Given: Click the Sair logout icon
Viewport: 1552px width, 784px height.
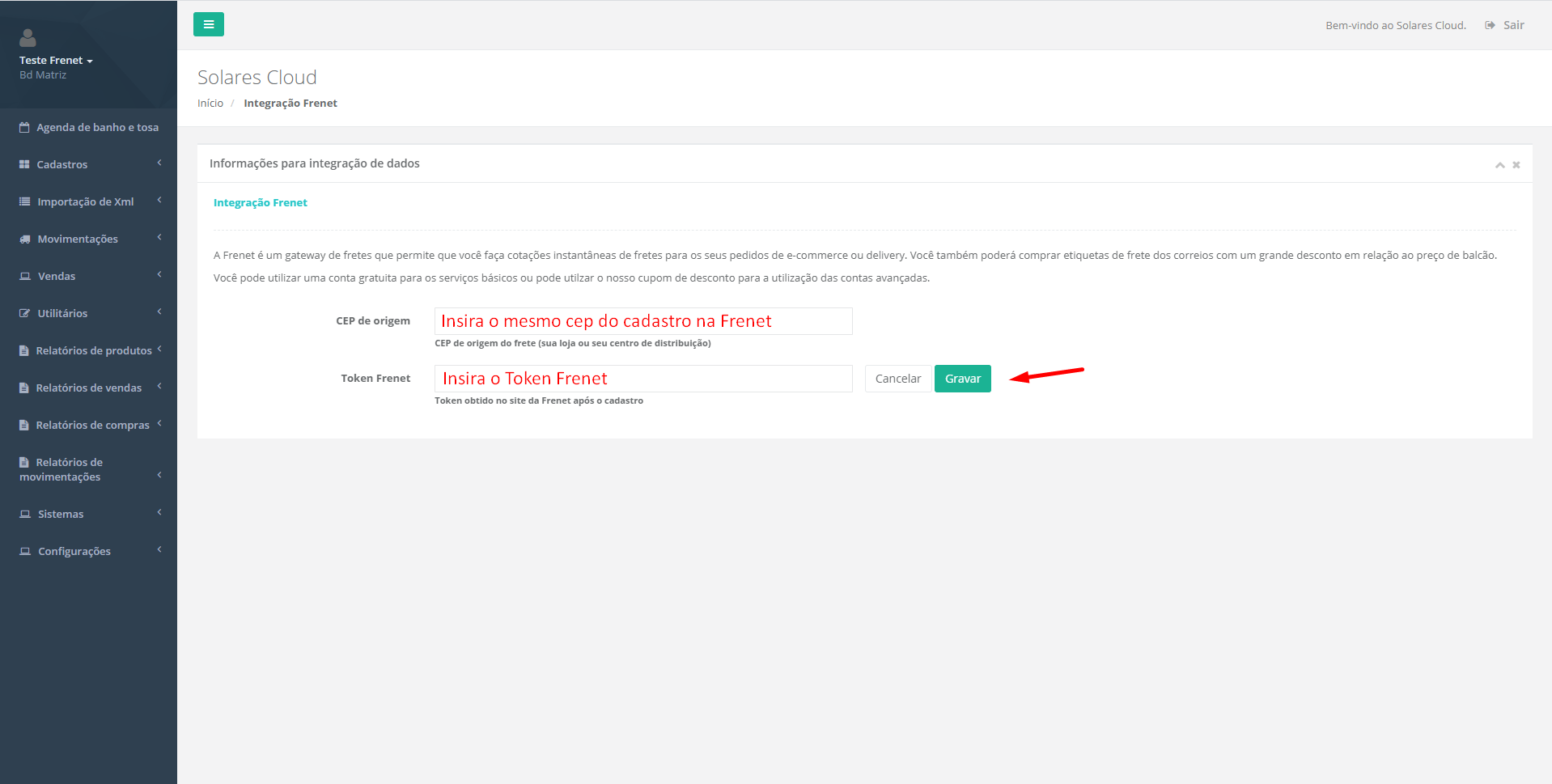Looking at the screenshot, I should point(1490,25).
